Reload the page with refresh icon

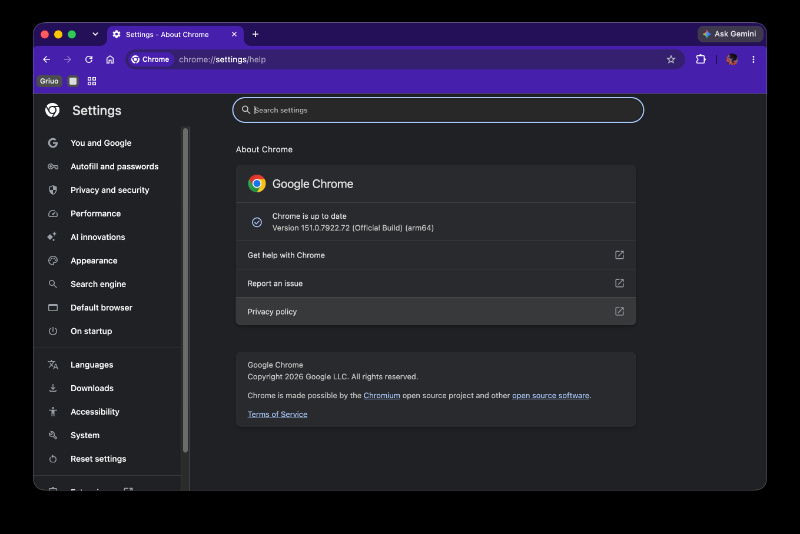(x=89, y=60)
